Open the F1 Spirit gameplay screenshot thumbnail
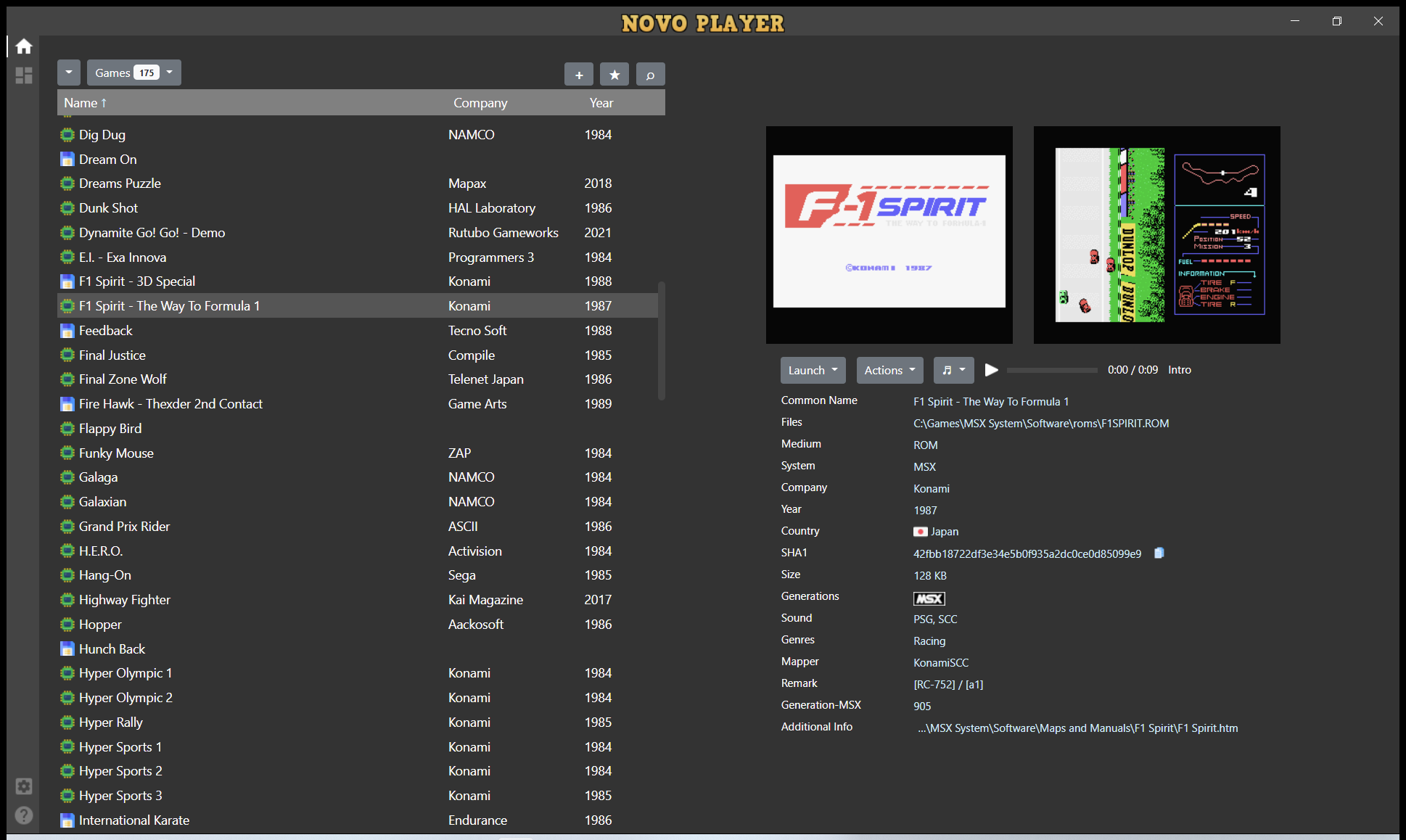1406x840 pixels. coord(1156,234)
